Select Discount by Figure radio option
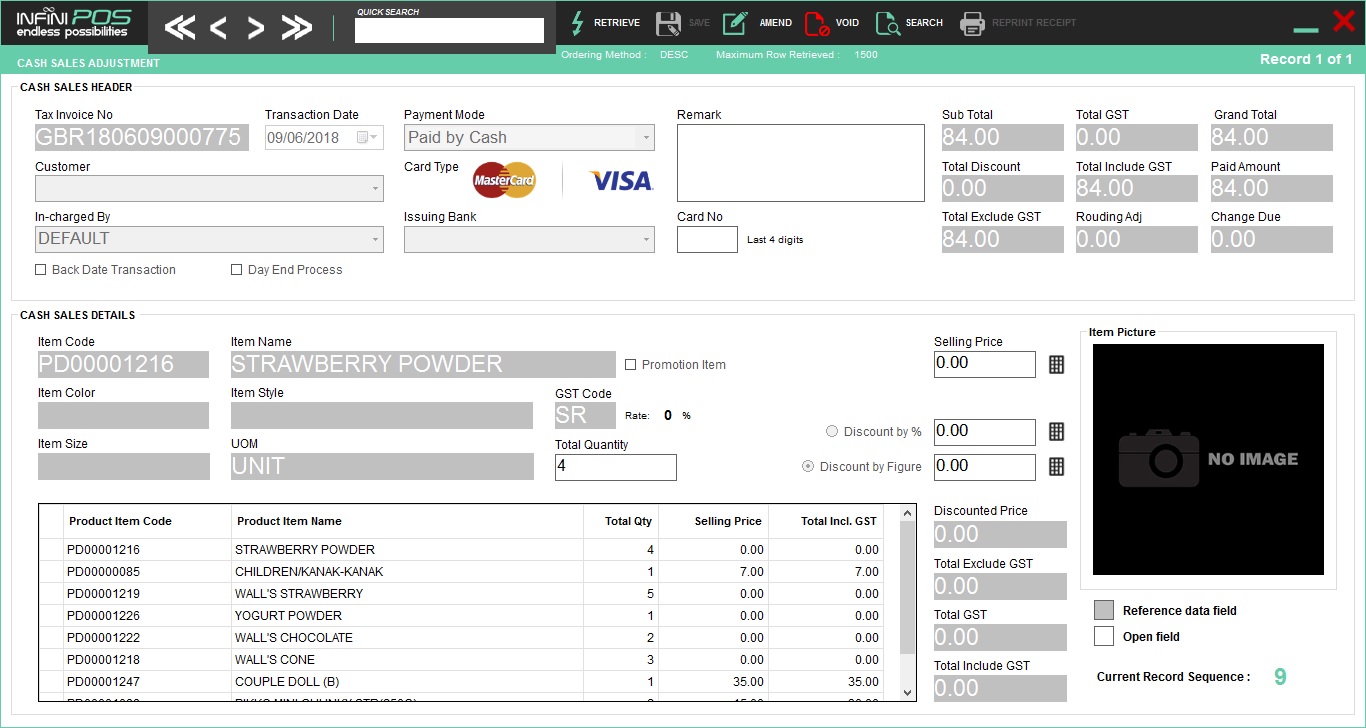1366x728 pixels. point(808,467)
